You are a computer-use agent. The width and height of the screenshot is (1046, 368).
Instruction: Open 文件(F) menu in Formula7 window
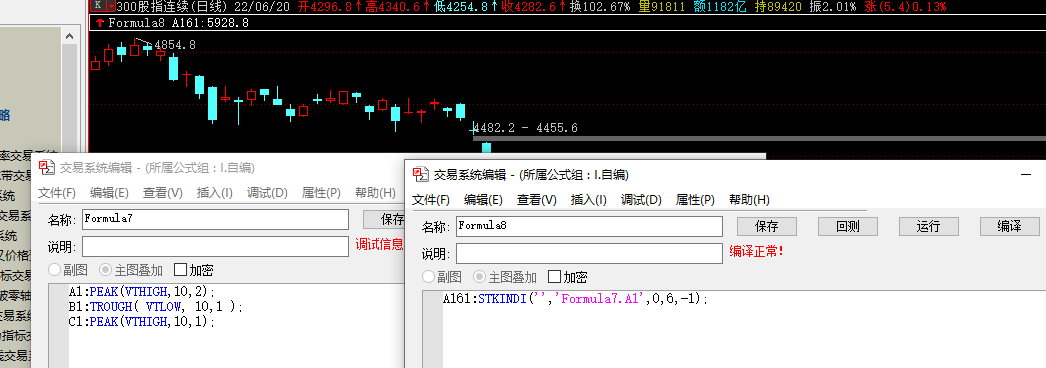[57, 193]
